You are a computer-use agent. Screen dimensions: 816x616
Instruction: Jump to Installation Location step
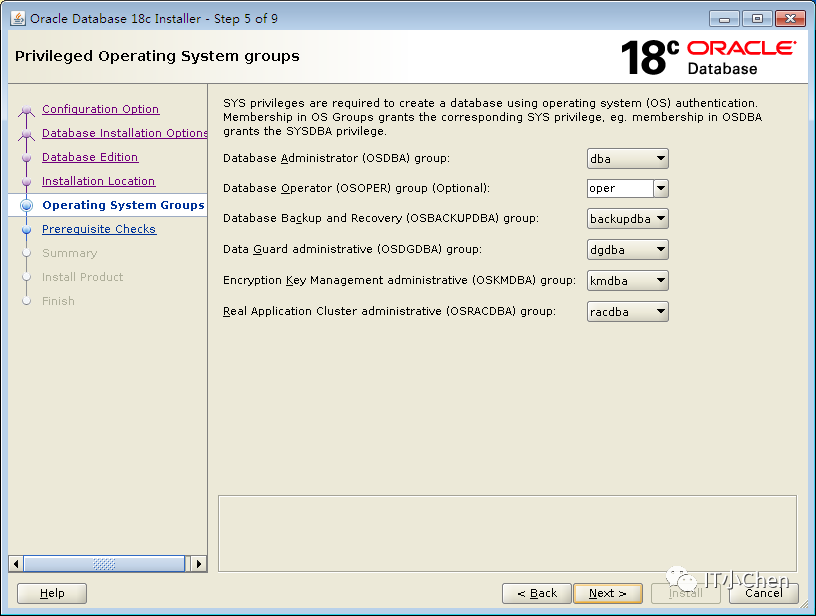pyautogui.click(x=98, y=181)
